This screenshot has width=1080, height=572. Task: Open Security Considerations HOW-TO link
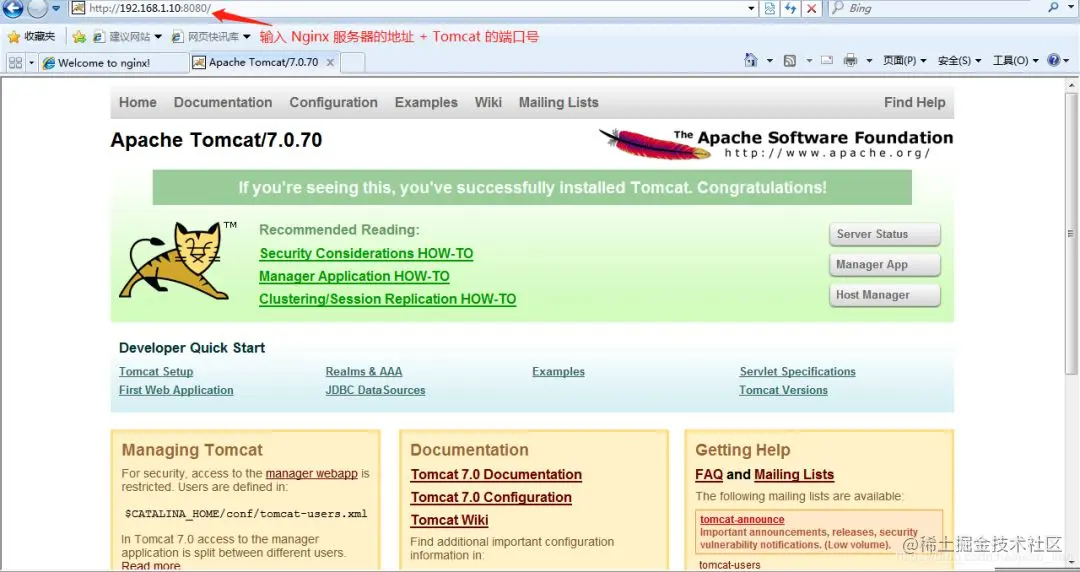click(x=366, y=253)
